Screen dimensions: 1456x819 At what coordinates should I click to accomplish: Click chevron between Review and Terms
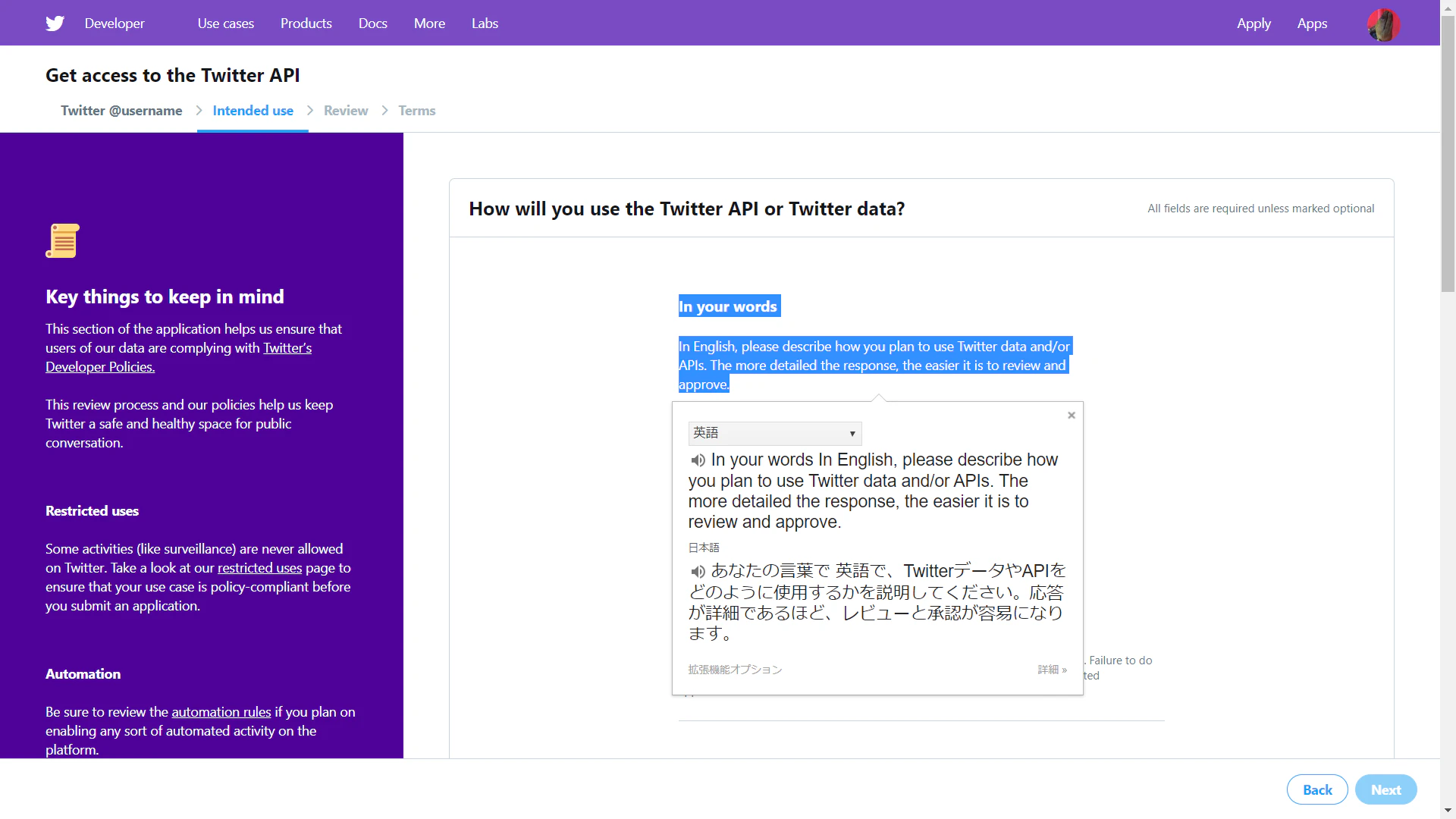384,111
